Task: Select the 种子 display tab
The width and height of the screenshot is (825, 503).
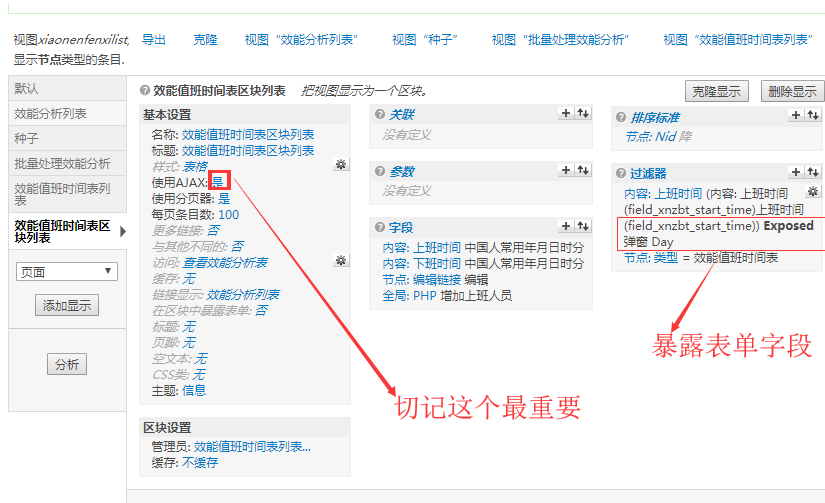Action: coord(28,138)
